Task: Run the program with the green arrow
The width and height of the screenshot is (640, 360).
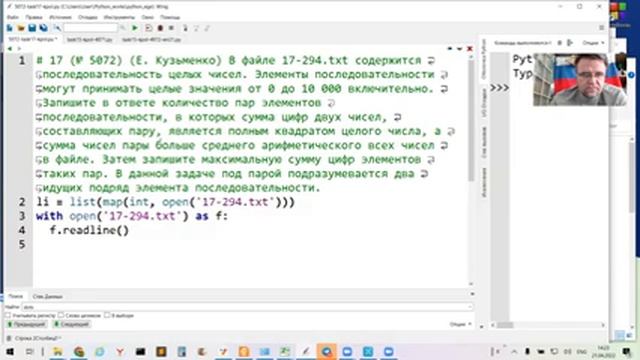Action: pyautogui.click(x=135, y=28)
